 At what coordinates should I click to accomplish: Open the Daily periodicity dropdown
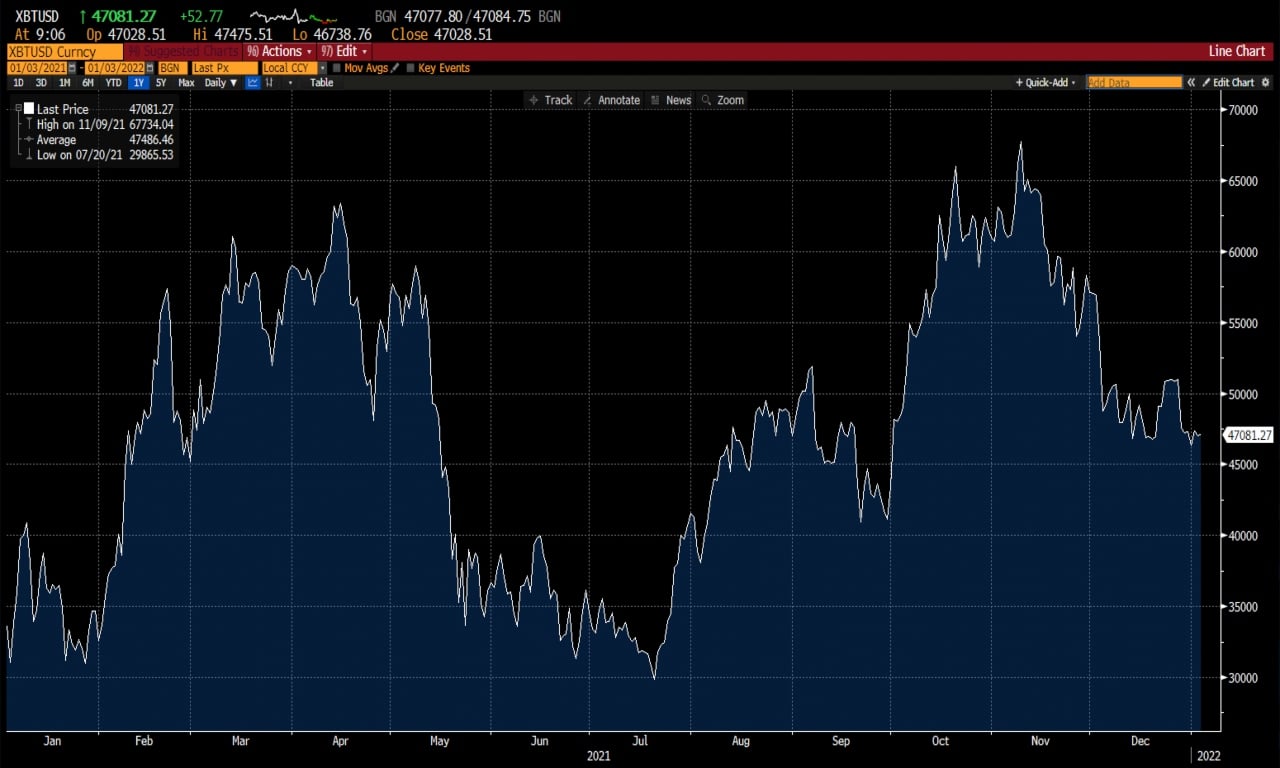[221, 83]
